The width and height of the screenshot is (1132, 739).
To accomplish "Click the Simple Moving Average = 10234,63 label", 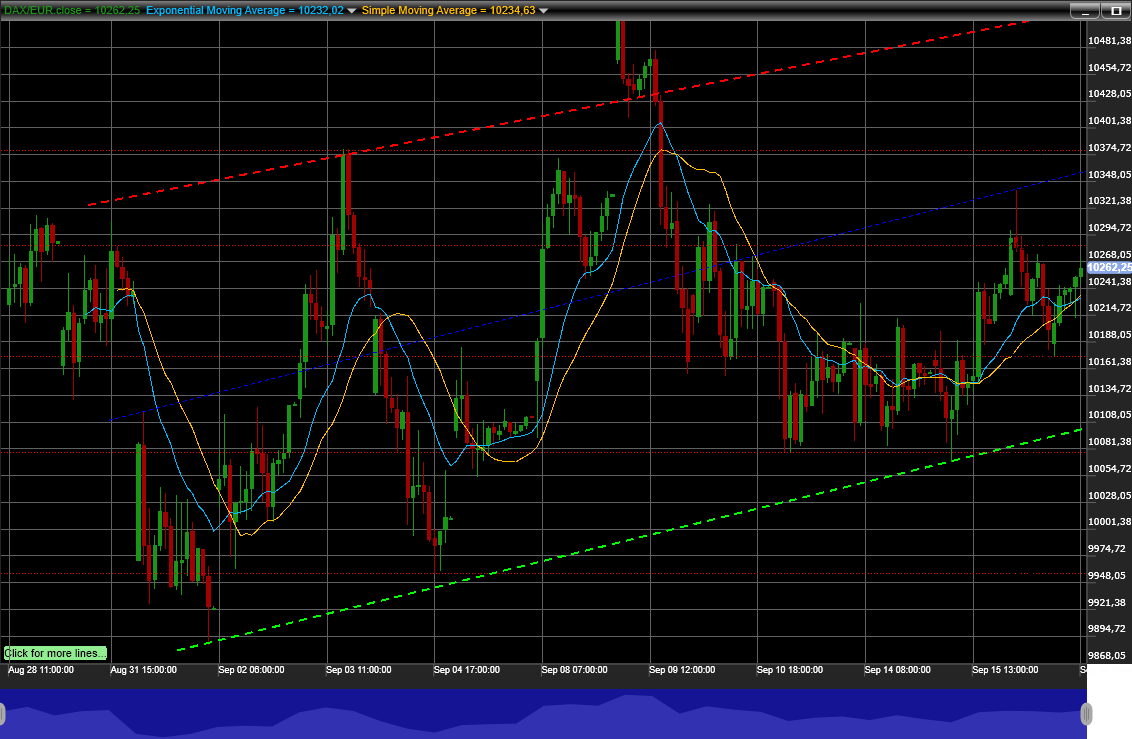I will [x=448, y=10].
